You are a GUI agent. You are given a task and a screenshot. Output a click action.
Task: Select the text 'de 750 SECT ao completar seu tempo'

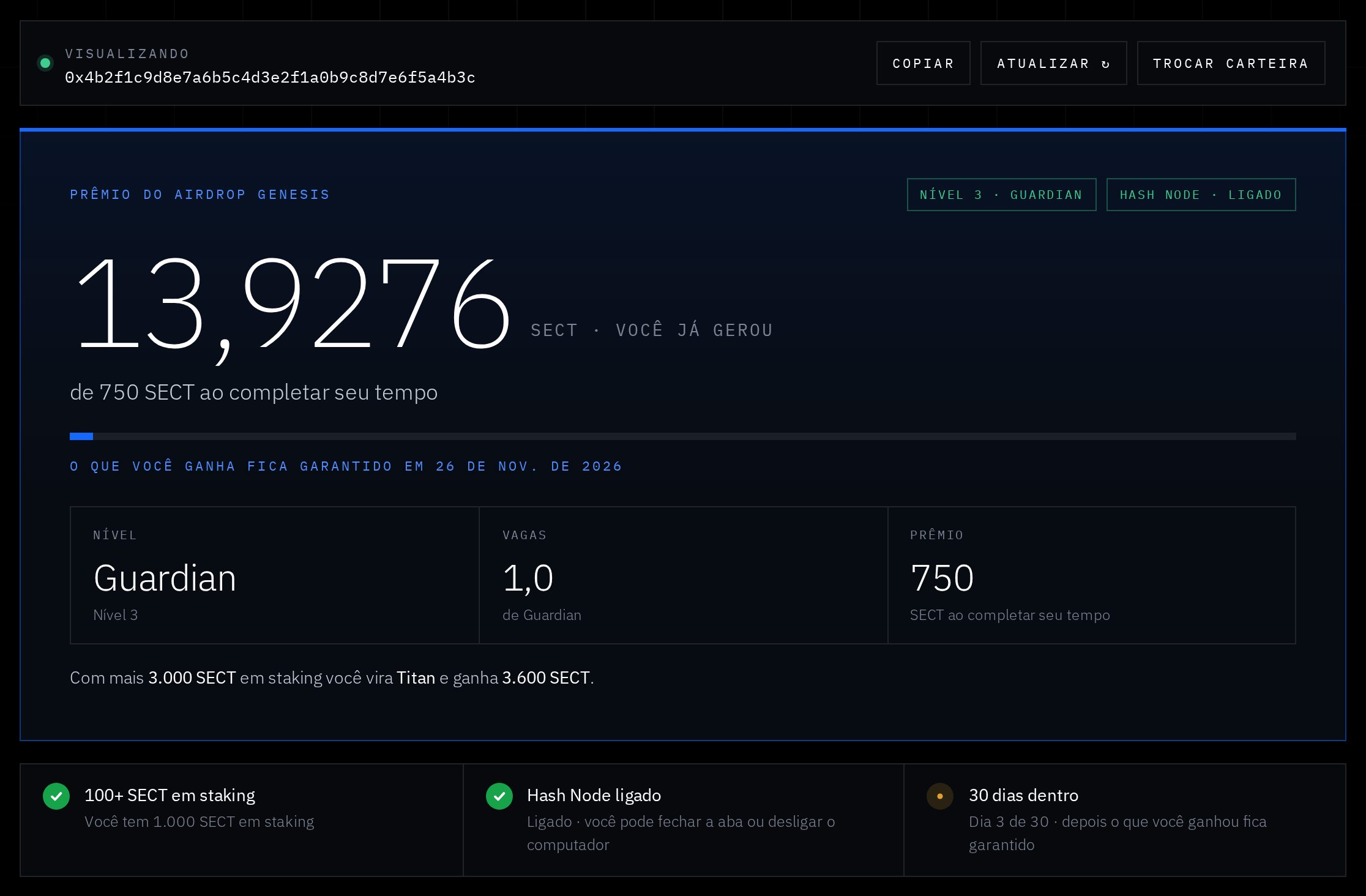[253, 392]
